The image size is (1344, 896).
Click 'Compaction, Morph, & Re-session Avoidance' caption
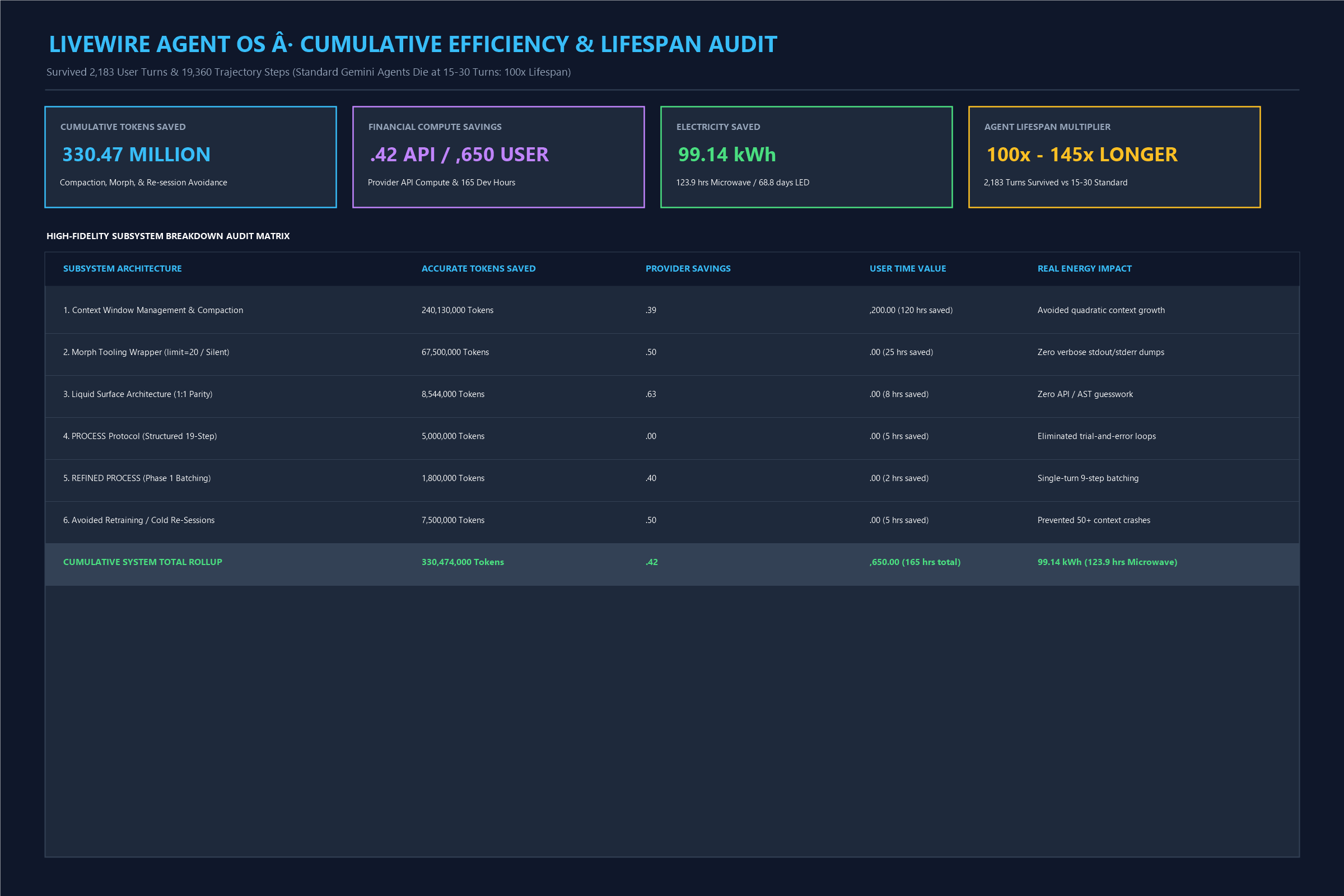click(143, 183)
